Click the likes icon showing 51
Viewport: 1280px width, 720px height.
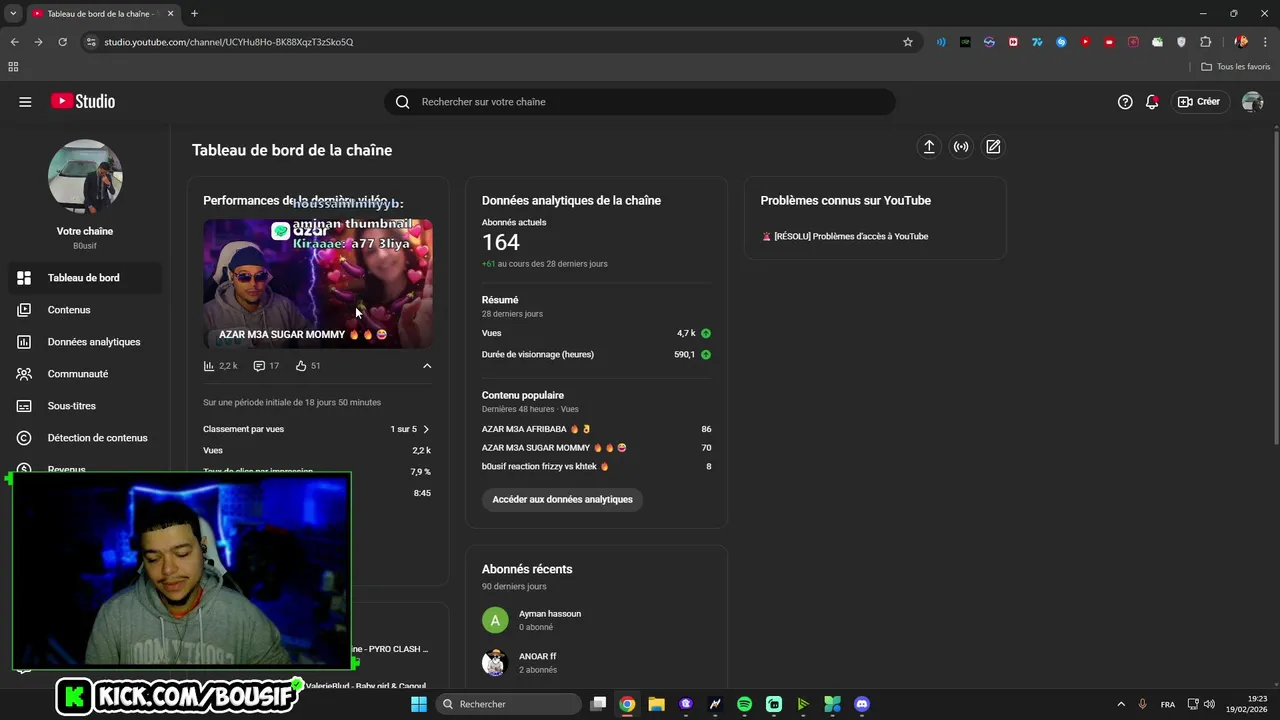(301, 366)
